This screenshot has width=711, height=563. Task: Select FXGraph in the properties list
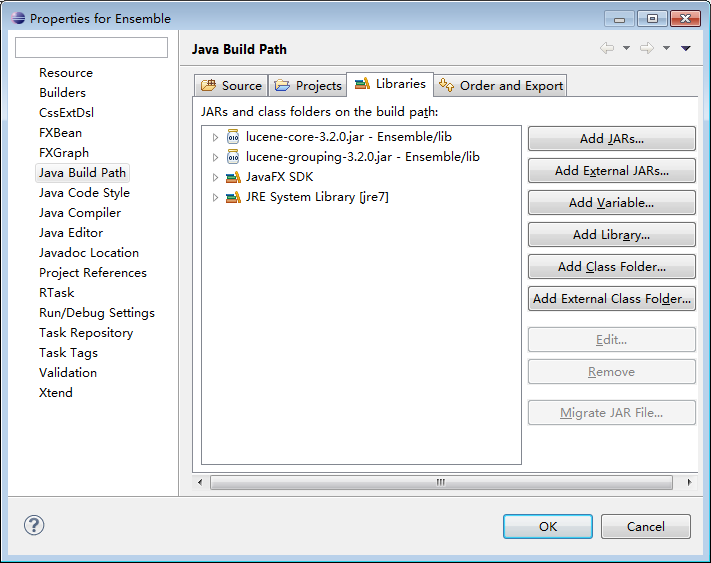pyautogui.click(x=64, y=152)
